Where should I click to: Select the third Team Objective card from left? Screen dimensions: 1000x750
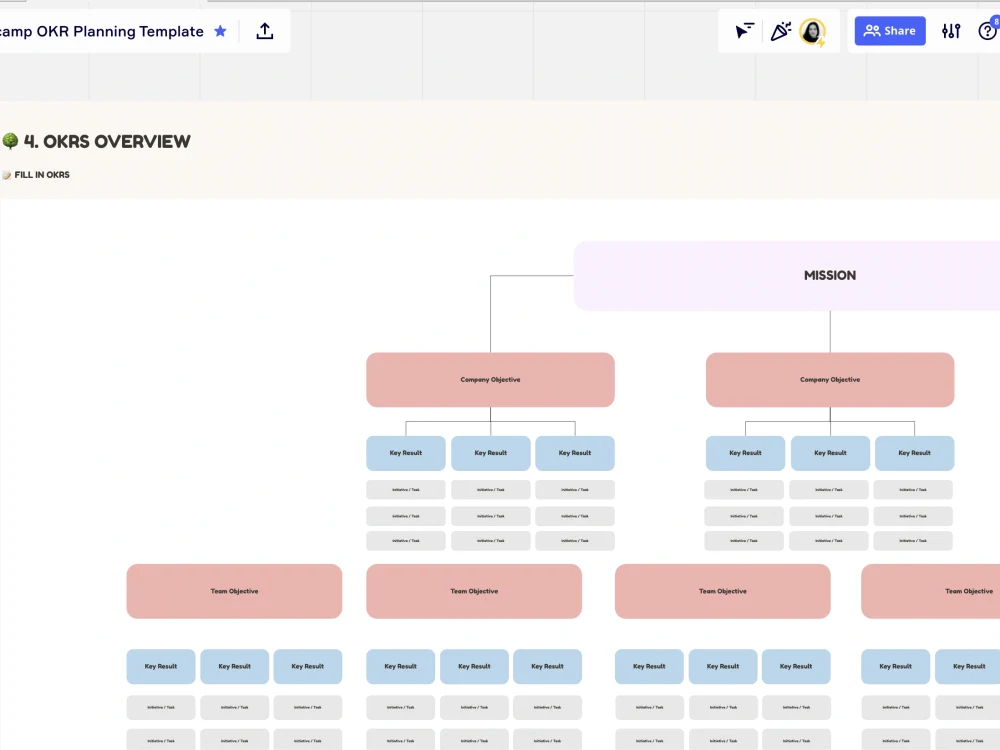tap(723, 591)
